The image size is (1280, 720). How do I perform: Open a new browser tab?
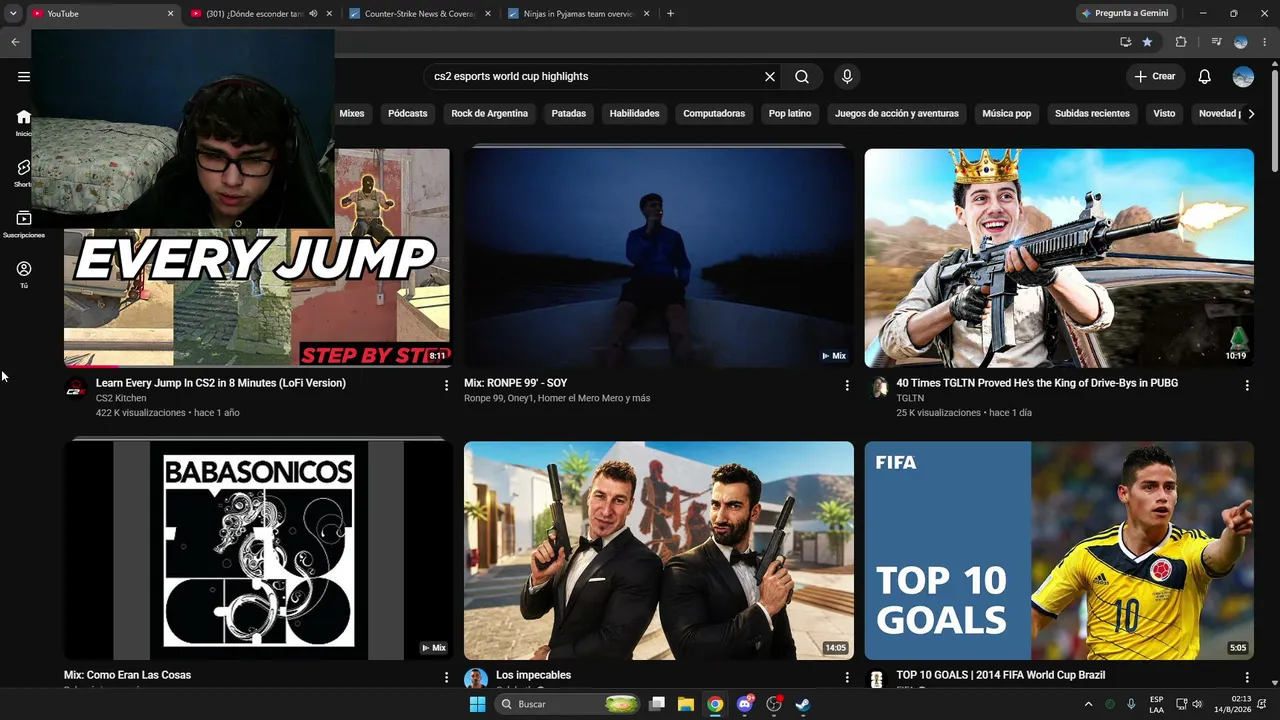click(670, 14)
